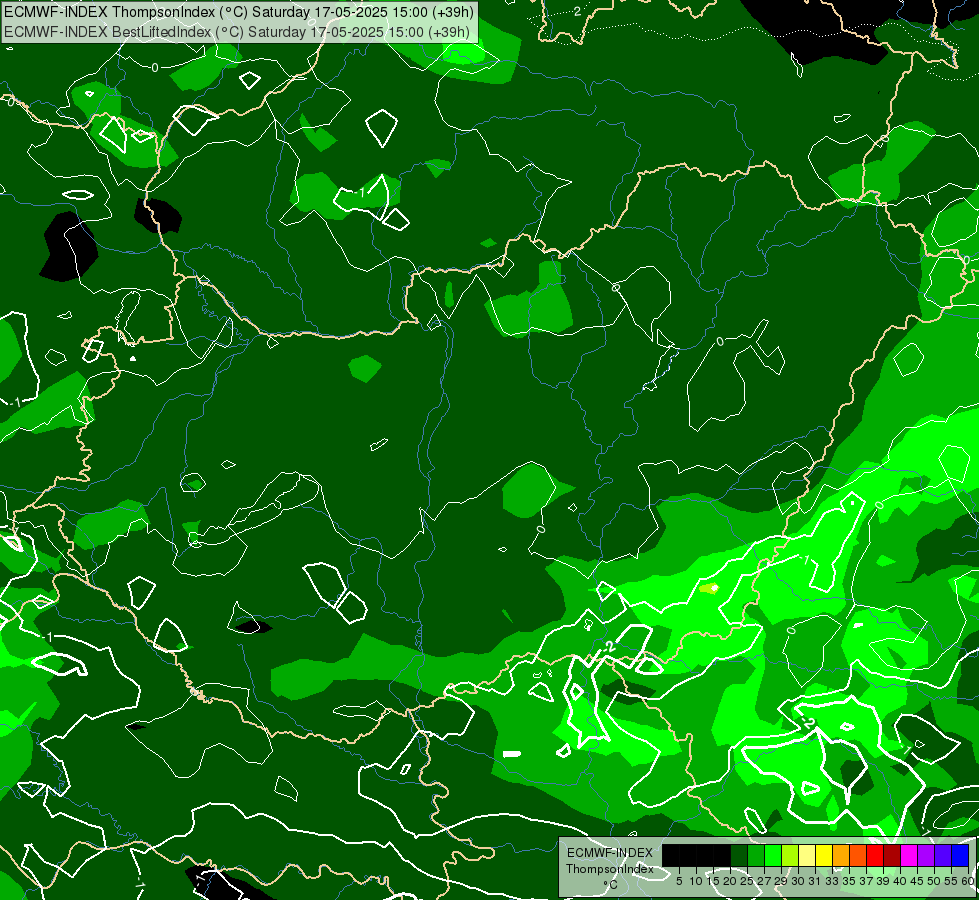Click the 'ECMWF-INDEX' label in the legend
The width and height of the screenshot is (979, 900).
click(x=610, y=853)
